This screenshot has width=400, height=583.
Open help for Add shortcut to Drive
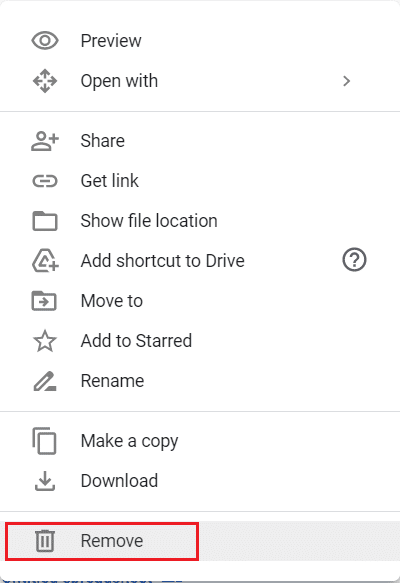[x=354, y=260]
